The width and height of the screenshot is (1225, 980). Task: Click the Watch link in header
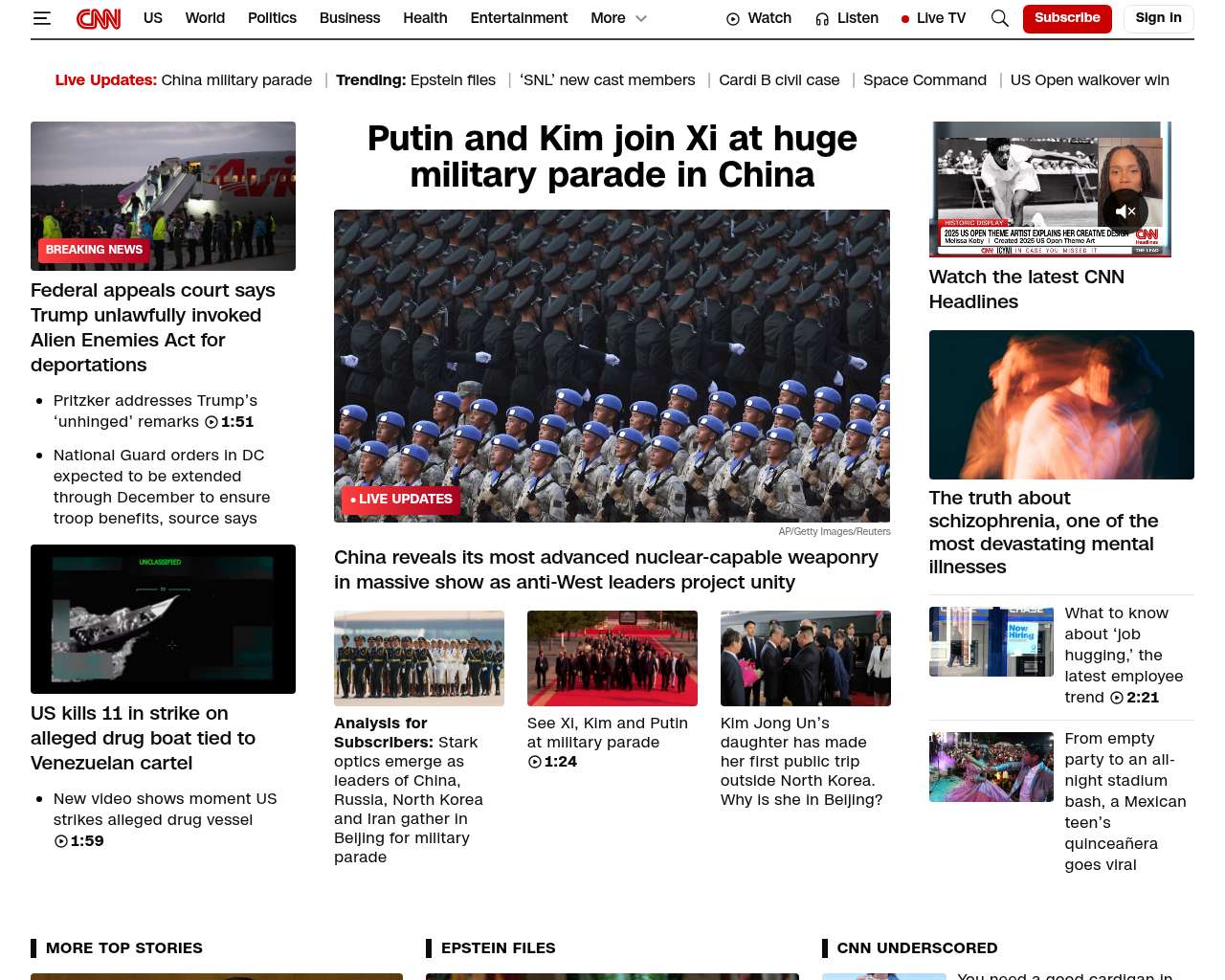click(x=759, y=18)
